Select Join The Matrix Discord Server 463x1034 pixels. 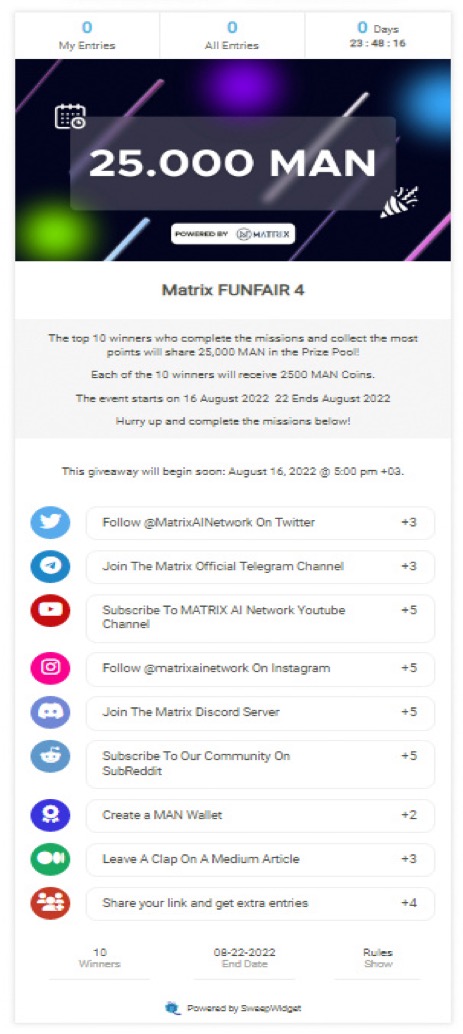click(x=261, y=712)
